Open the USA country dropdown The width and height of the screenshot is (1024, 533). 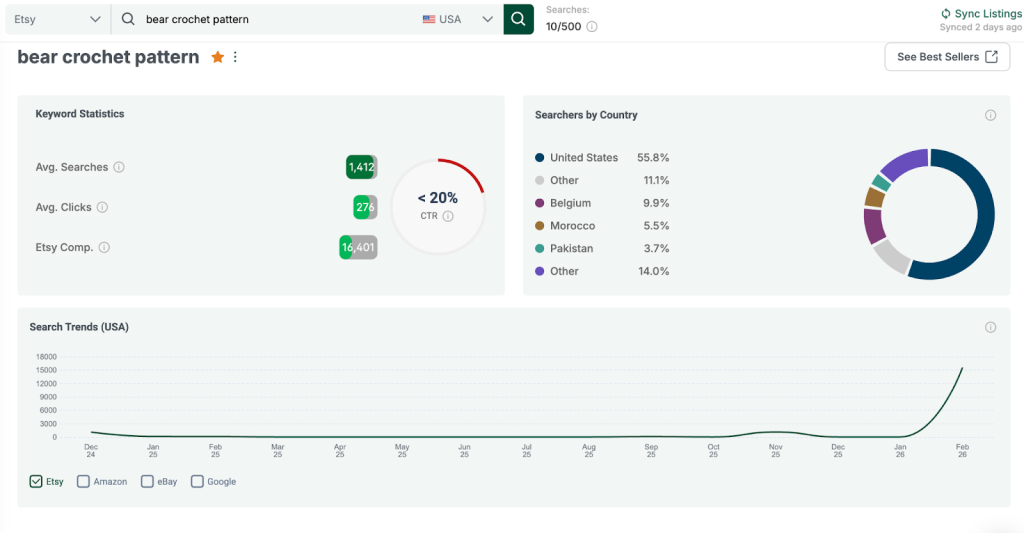pyautogui.click(x=459, y=19)
